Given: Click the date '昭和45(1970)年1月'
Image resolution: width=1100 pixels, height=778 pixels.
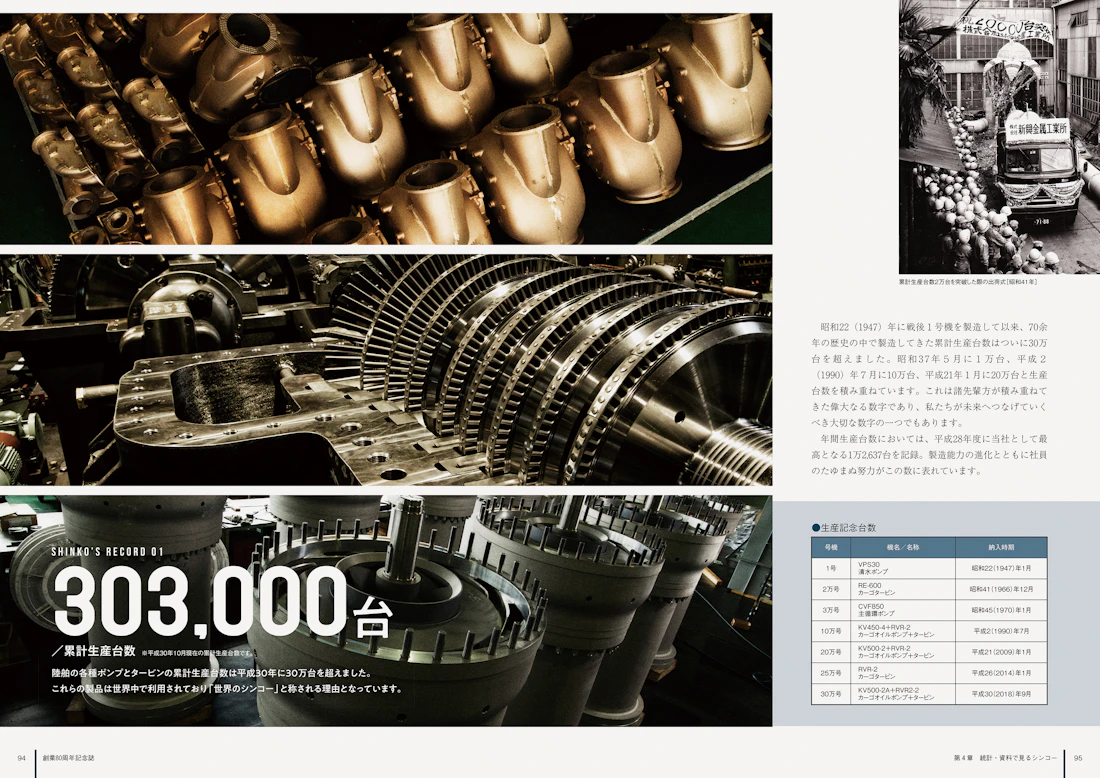Looking at the screenshot, I should coord(1001,610).
